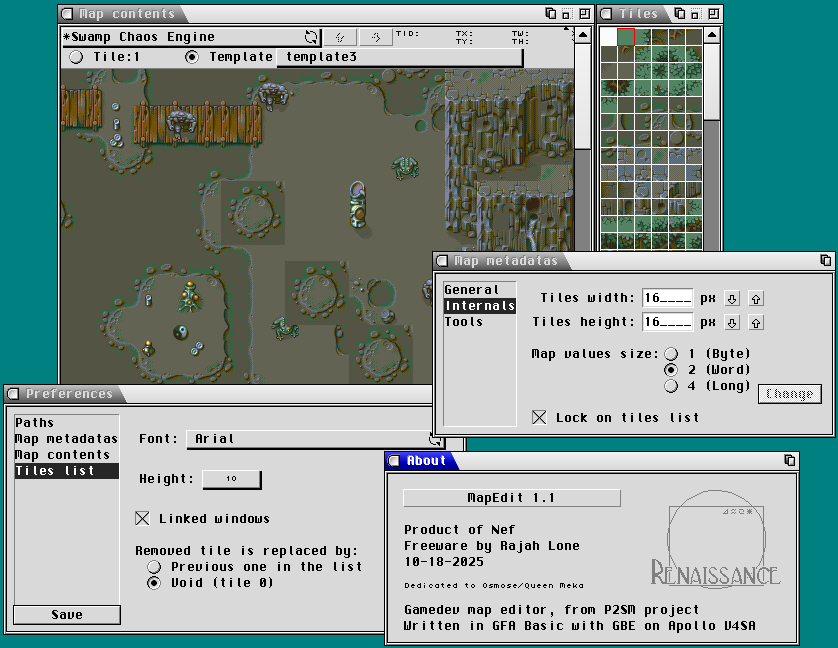Select the red-highlighted tile in Tiles palette
The image size is (838, 648).
point(626,37)
